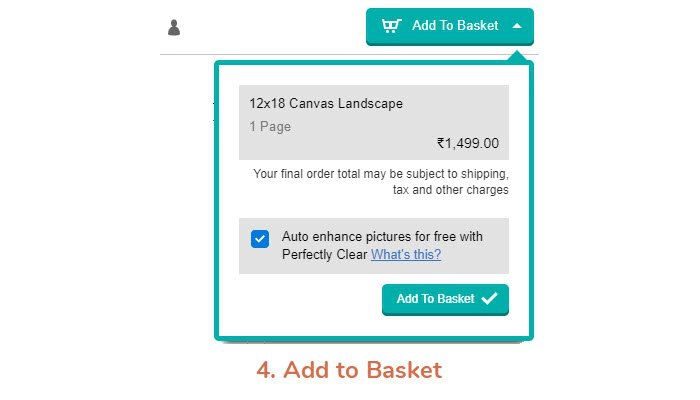Click the teal pointer triangle atop the popup
The image size is (700, 400).
click(516, 56)
